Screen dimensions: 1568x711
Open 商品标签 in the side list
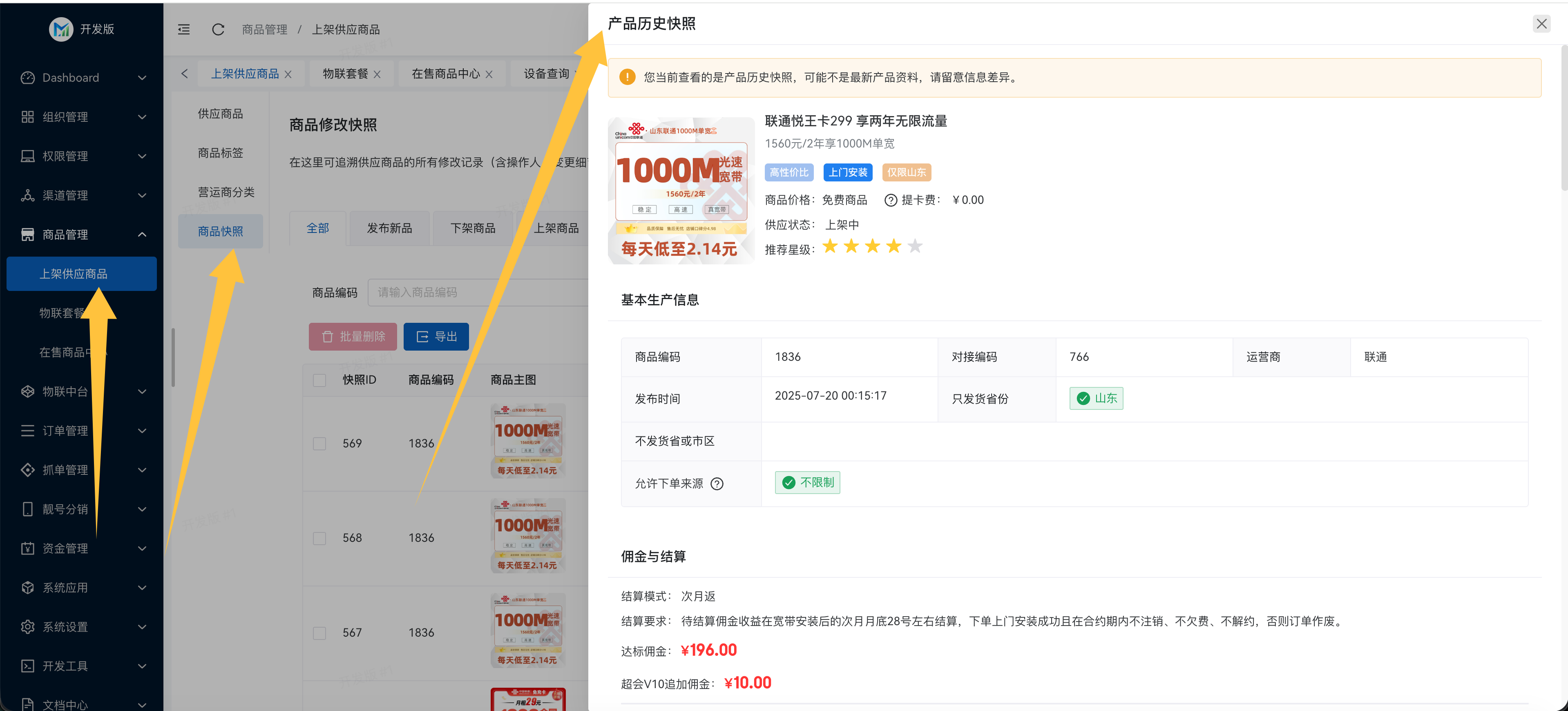point(220,153)
